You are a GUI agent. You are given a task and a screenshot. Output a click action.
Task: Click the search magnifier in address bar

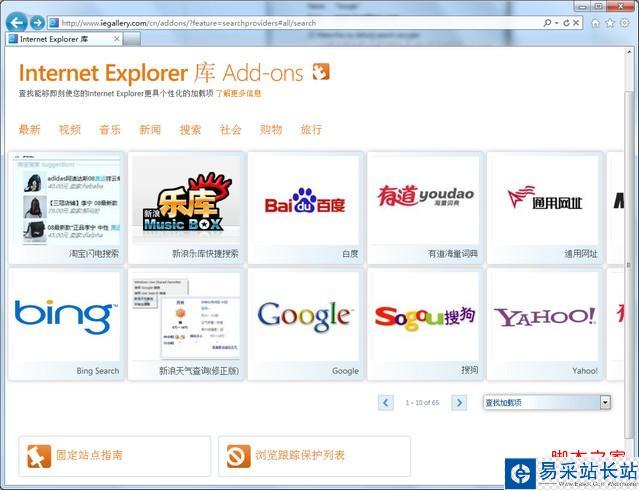pyautogui.click(x=547, y=23)
